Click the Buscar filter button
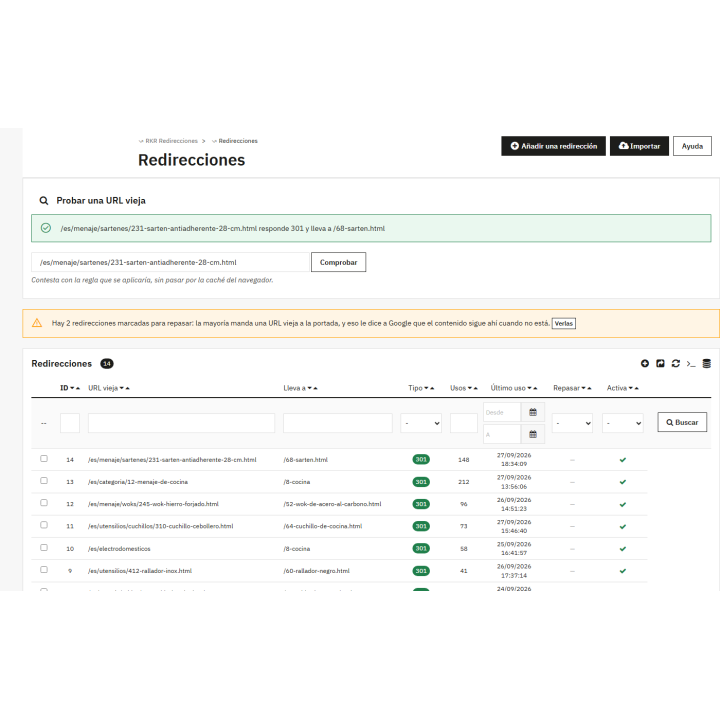 click(682, 422)
